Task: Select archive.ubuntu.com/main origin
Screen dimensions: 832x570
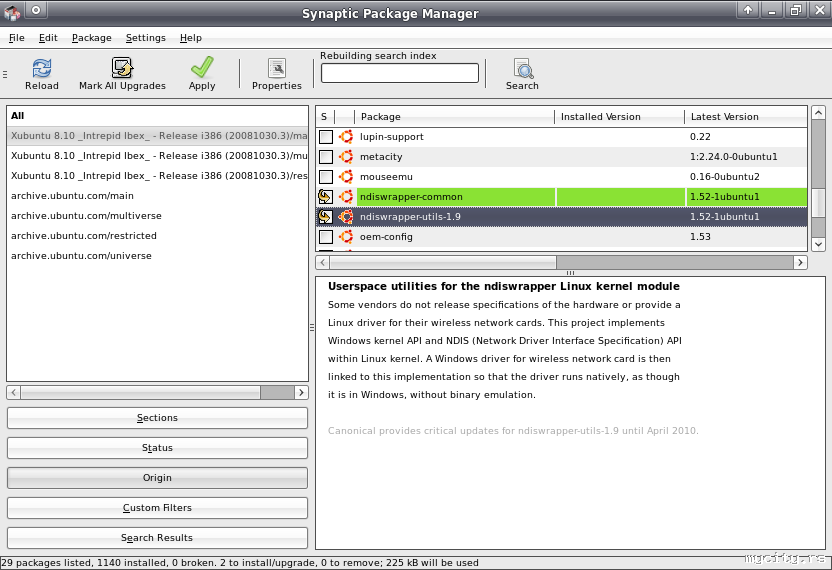Action: 157,196
